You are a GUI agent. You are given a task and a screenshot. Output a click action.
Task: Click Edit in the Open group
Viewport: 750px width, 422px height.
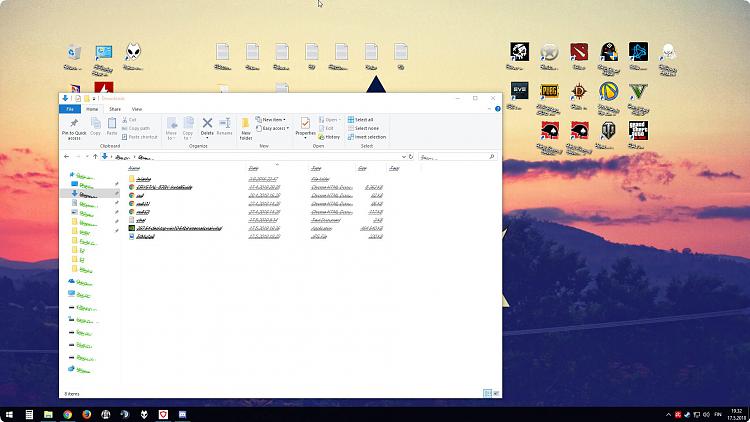pos(326,128)
